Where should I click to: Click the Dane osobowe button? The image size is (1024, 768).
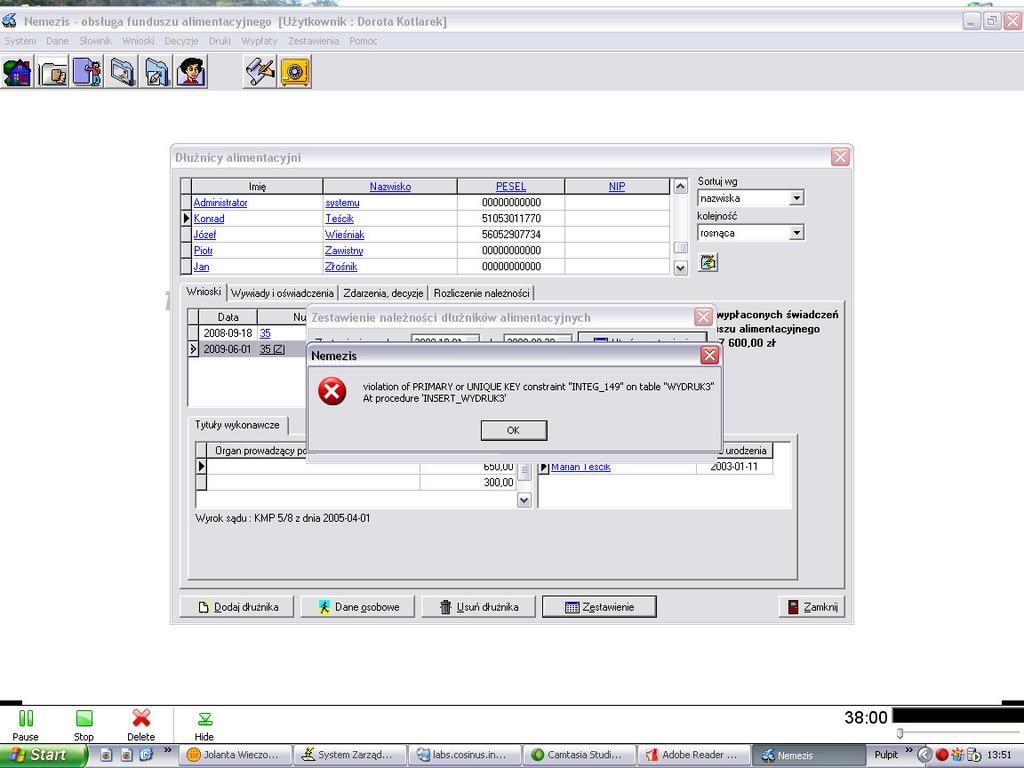(x=358, y=607)
